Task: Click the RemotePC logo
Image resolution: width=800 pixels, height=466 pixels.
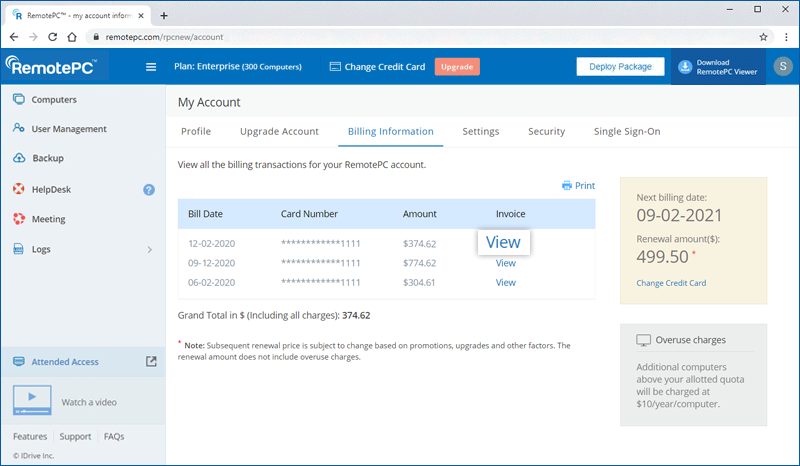Action: coord(51,66)
